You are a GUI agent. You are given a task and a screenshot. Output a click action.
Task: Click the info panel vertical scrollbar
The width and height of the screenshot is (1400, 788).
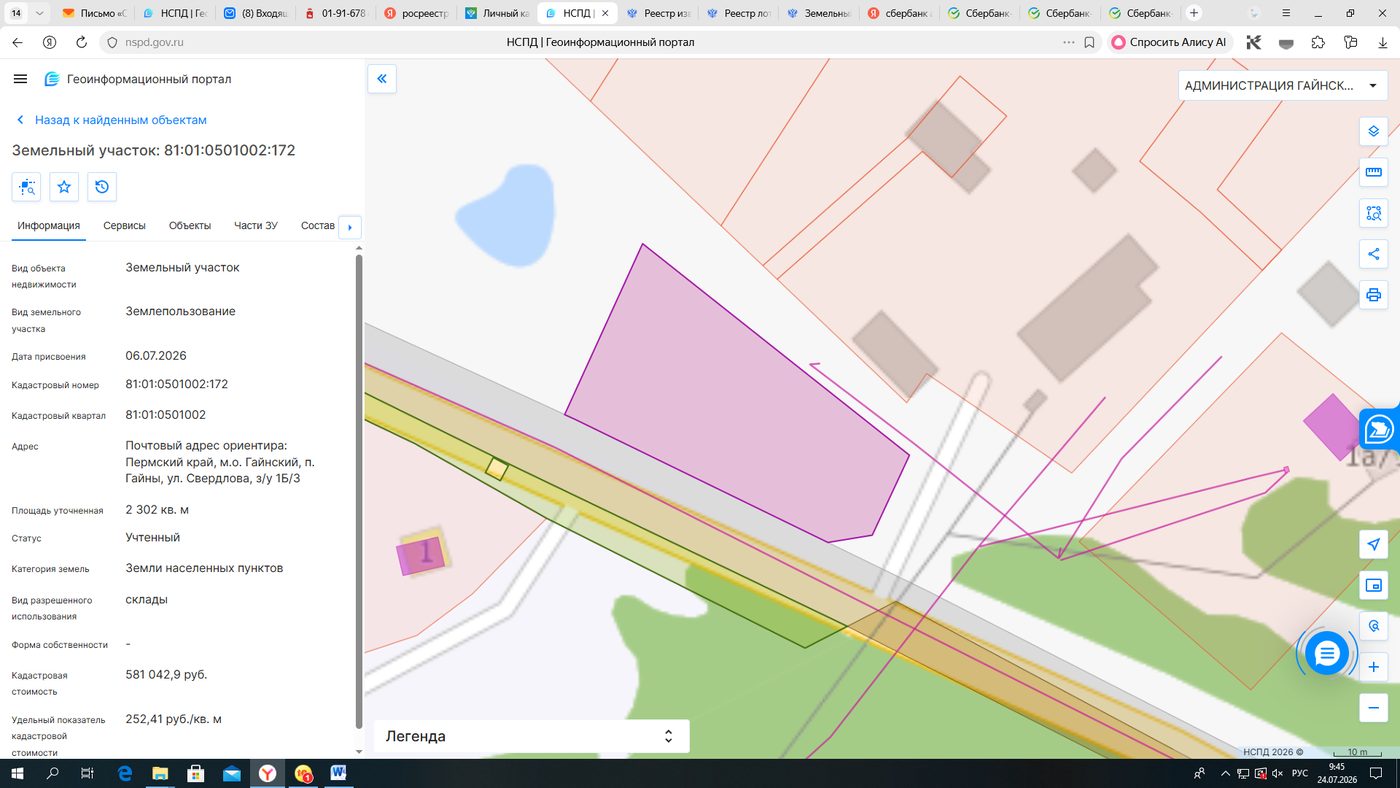click(x=359, y=490)
